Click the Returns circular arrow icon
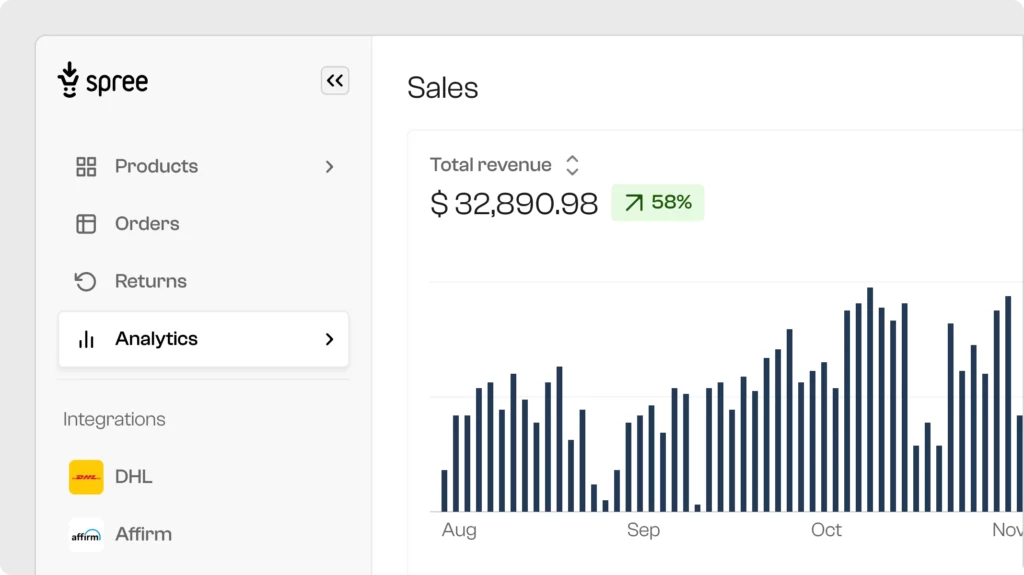Viewport: 1024px width, 575px height. [x=86, y=282]
